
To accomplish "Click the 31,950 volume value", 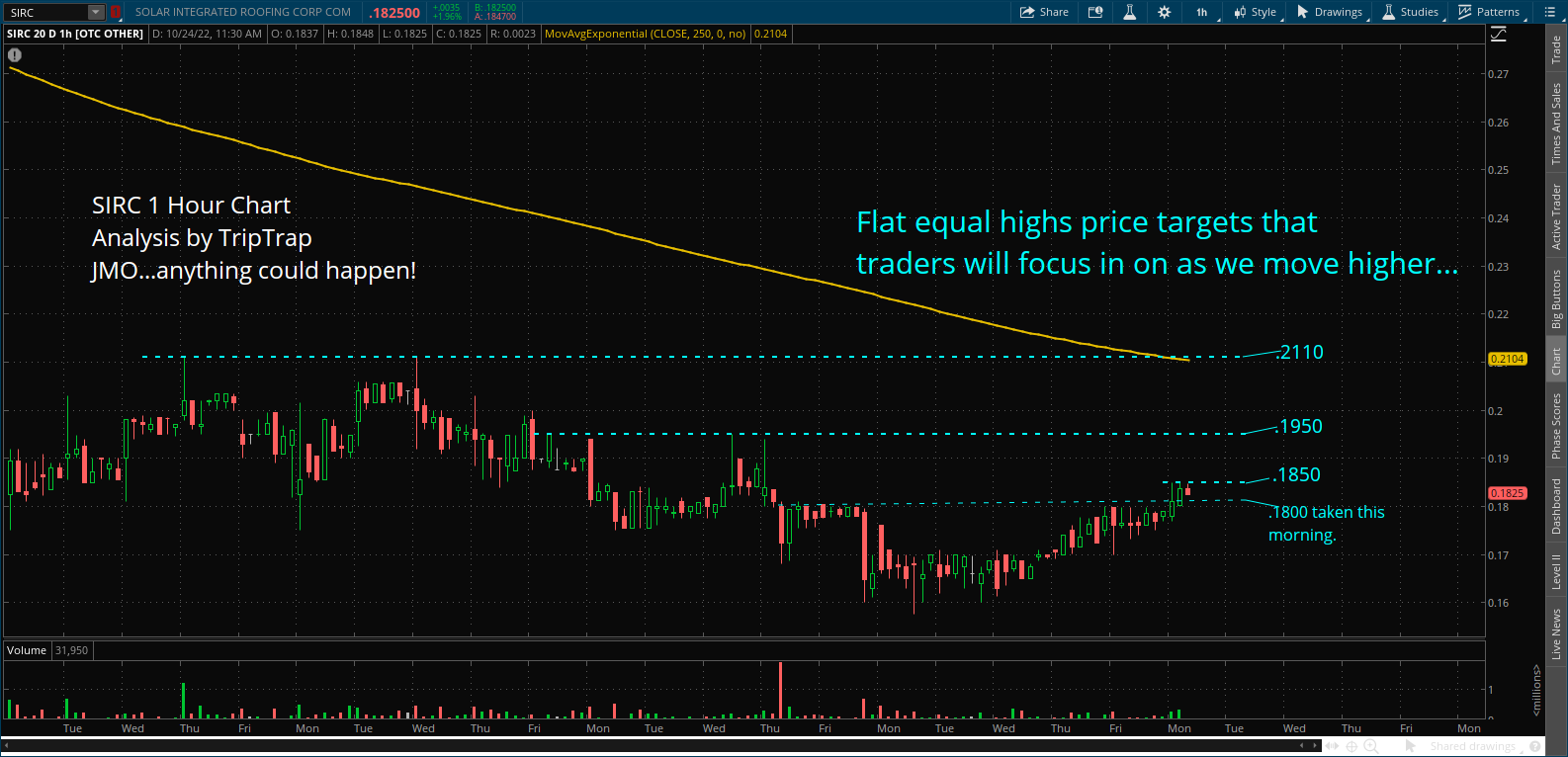I will [71, 650].
